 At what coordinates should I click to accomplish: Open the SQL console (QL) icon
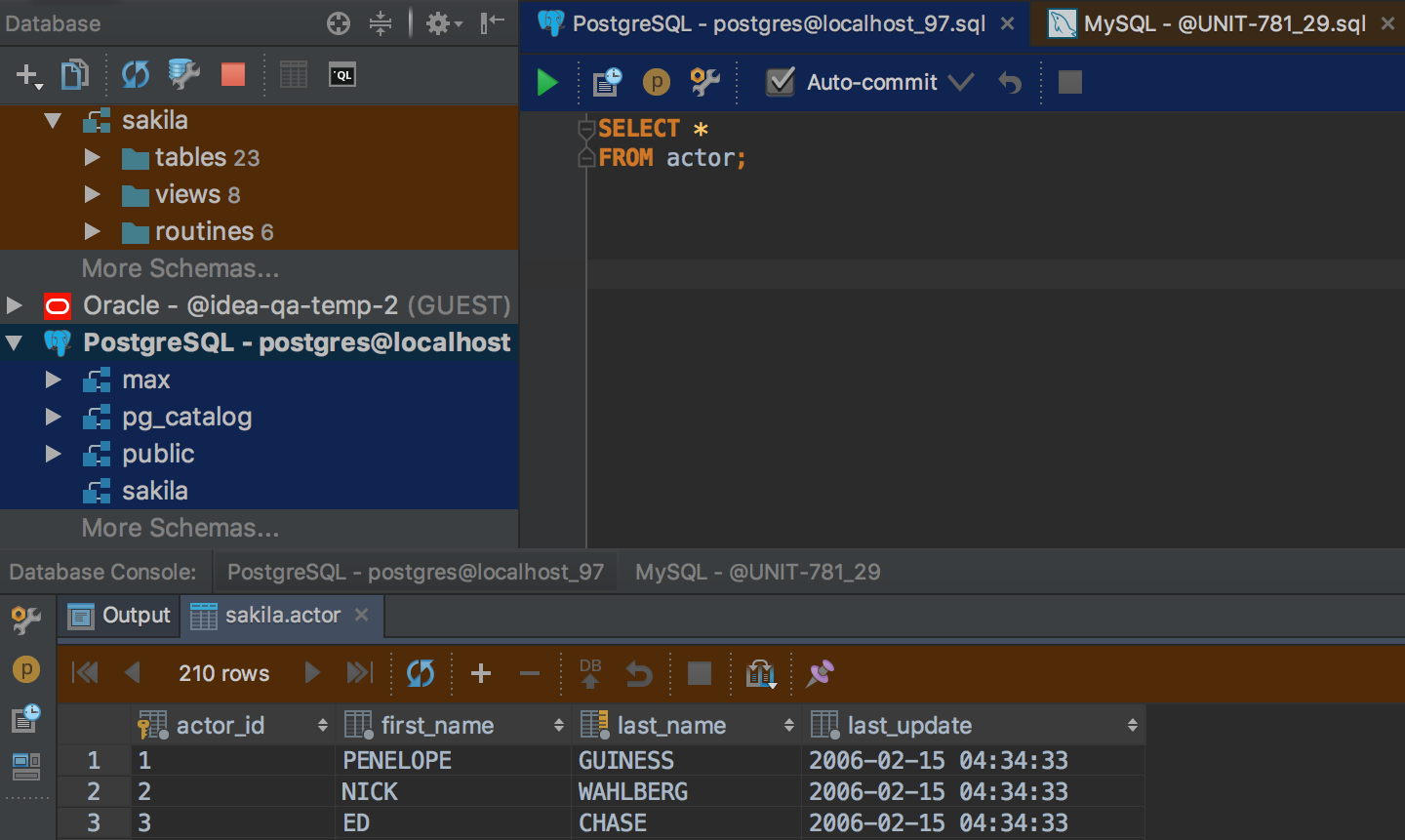342,75
